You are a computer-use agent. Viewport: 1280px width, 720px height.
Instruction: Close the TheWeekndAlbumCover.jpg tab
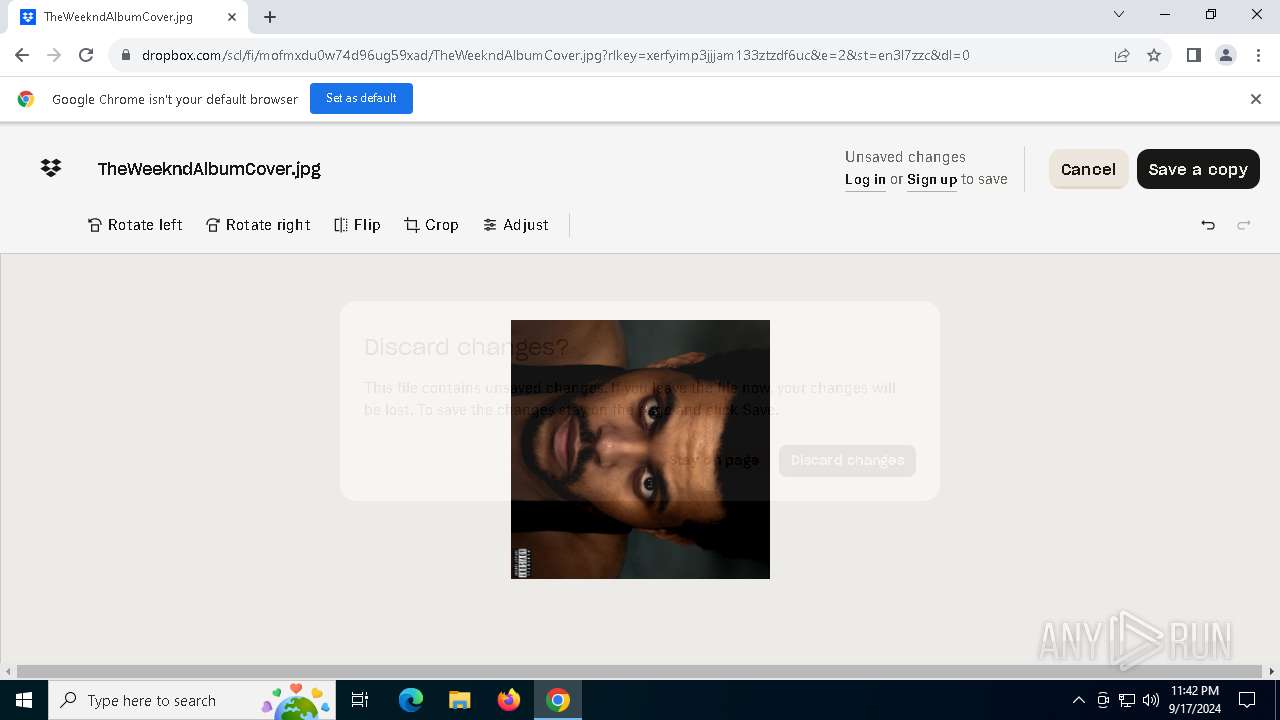pyautogui.click(x=232, y=17)
